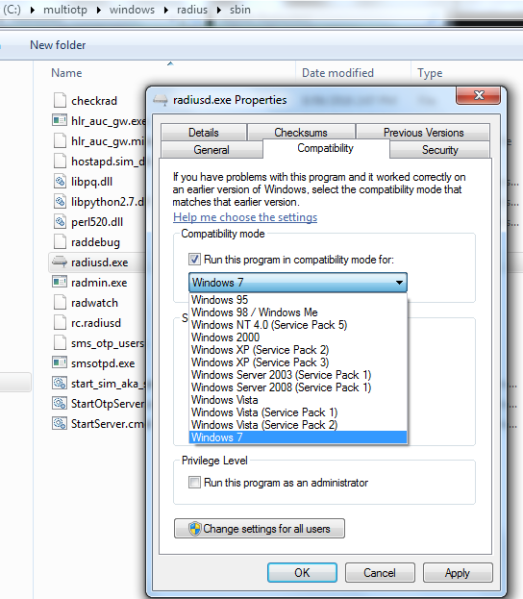Choose Windows 95 from the list

[298, 300]
